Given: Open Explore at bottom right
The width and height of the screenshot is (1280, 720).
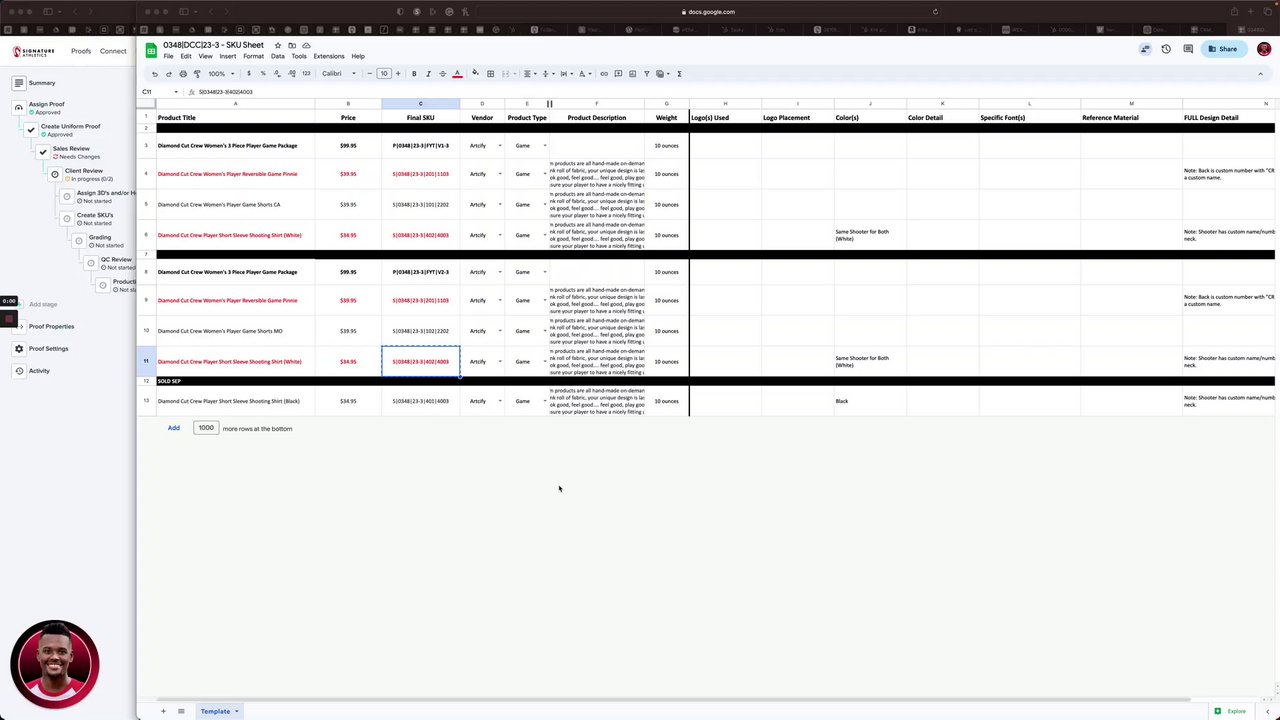Looking at the screenshot, I should [x=1231, y=711].
